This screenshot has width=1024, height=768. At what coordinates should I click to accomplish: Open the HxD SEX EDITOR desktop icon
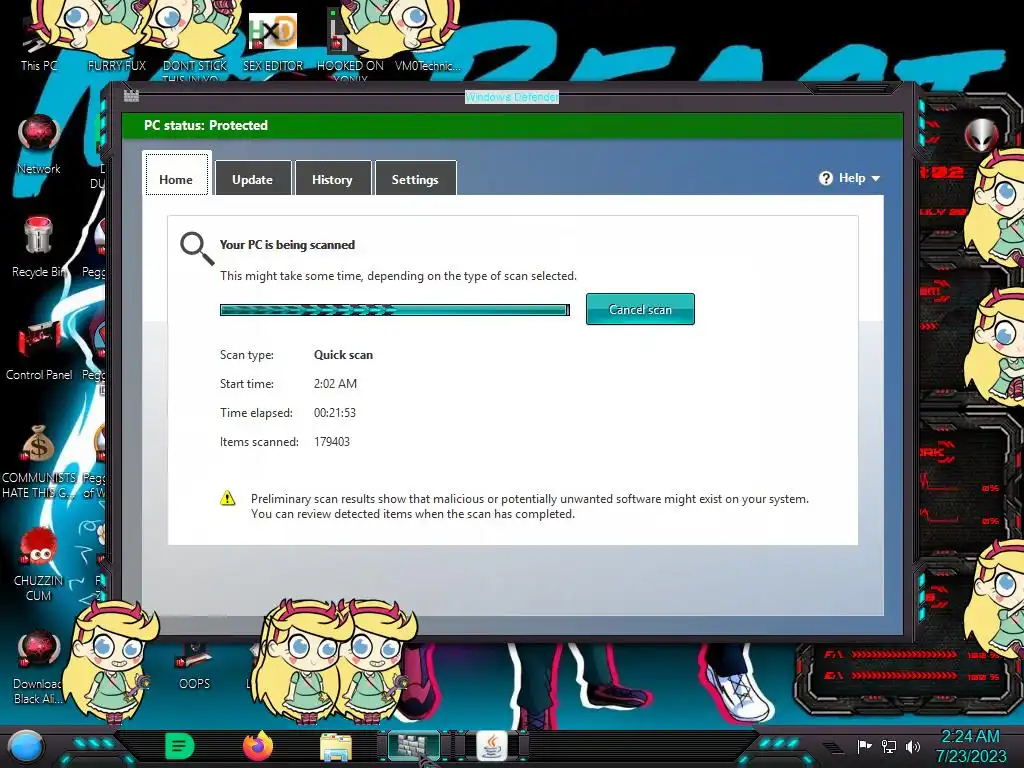coord(273,42)
